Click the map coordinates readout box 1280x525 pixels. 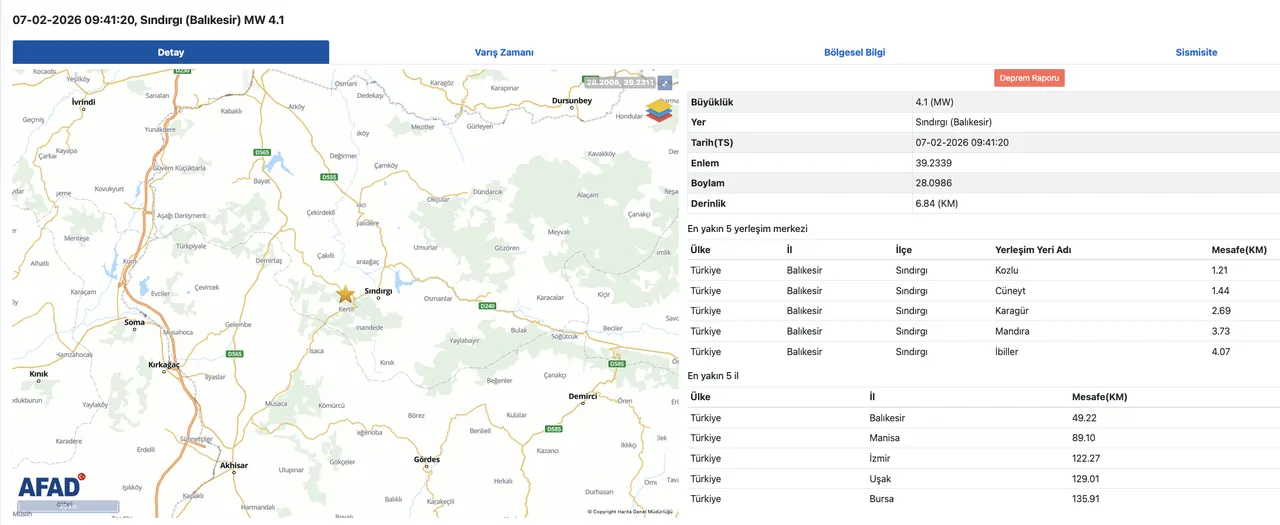[x=619, y=83]
